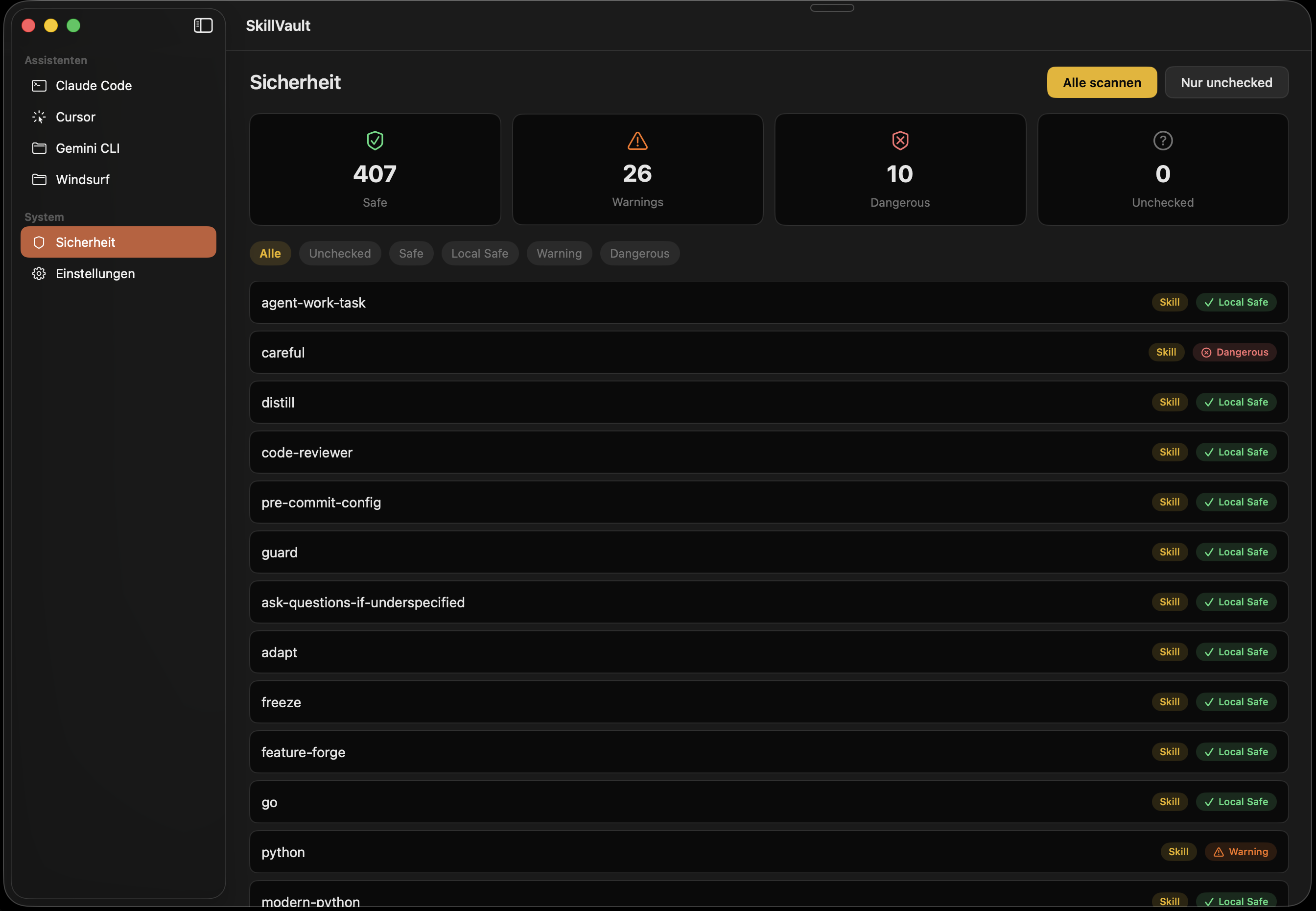Filter list by Local Safe chip
This screenshot has width=1316, height=911.
(x=479, y=253)
